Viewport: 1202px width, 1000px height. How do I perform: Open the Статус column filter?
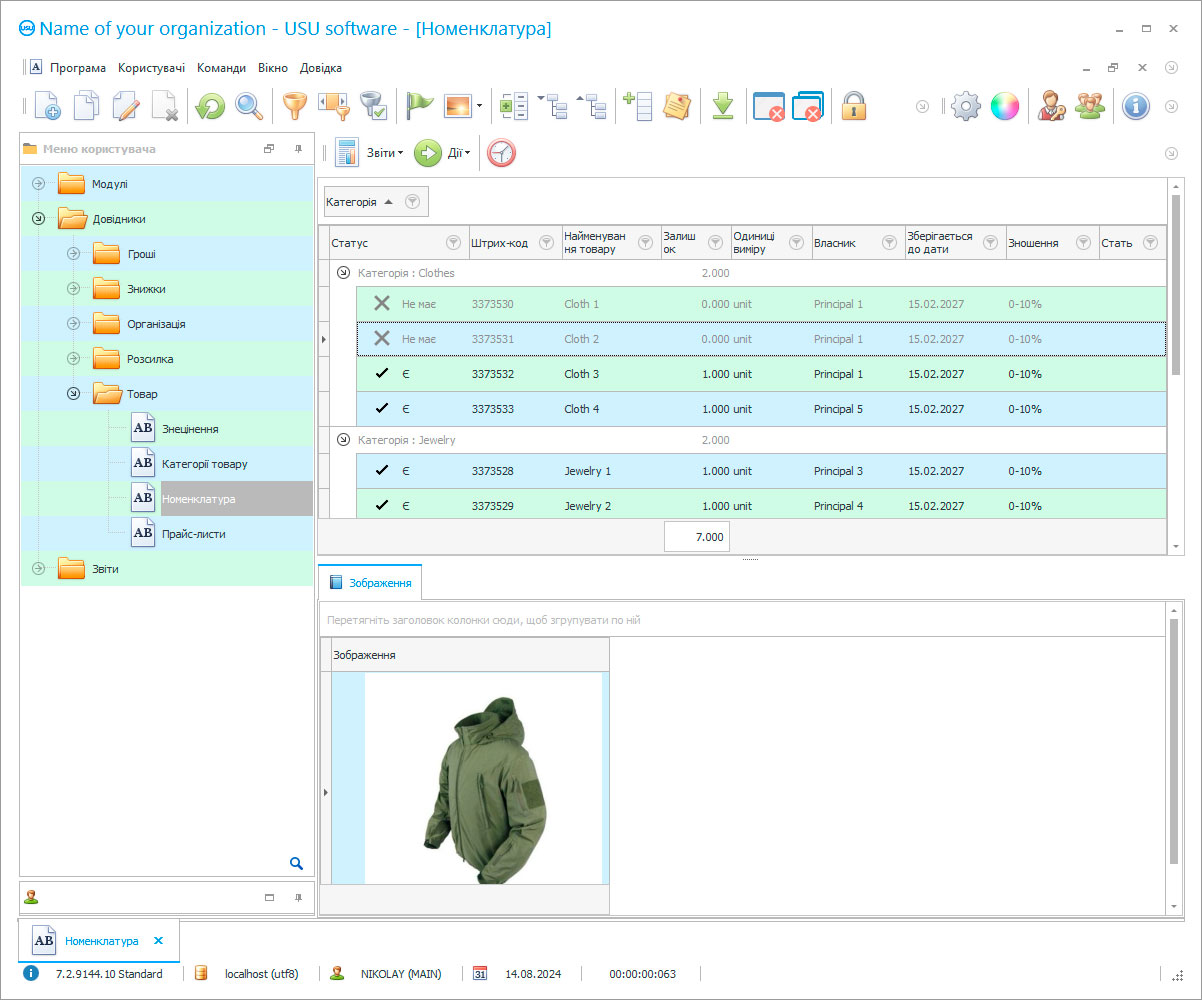(453, 243)
